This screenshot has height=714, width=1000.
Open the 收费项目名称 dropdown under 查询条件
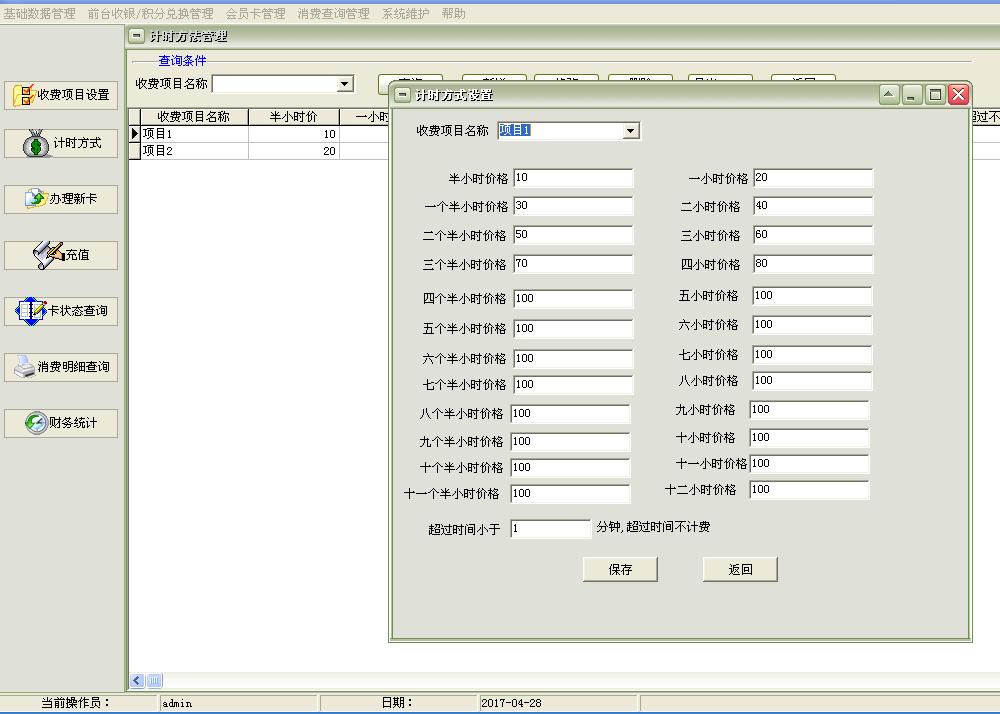click(x=345, y=85)
